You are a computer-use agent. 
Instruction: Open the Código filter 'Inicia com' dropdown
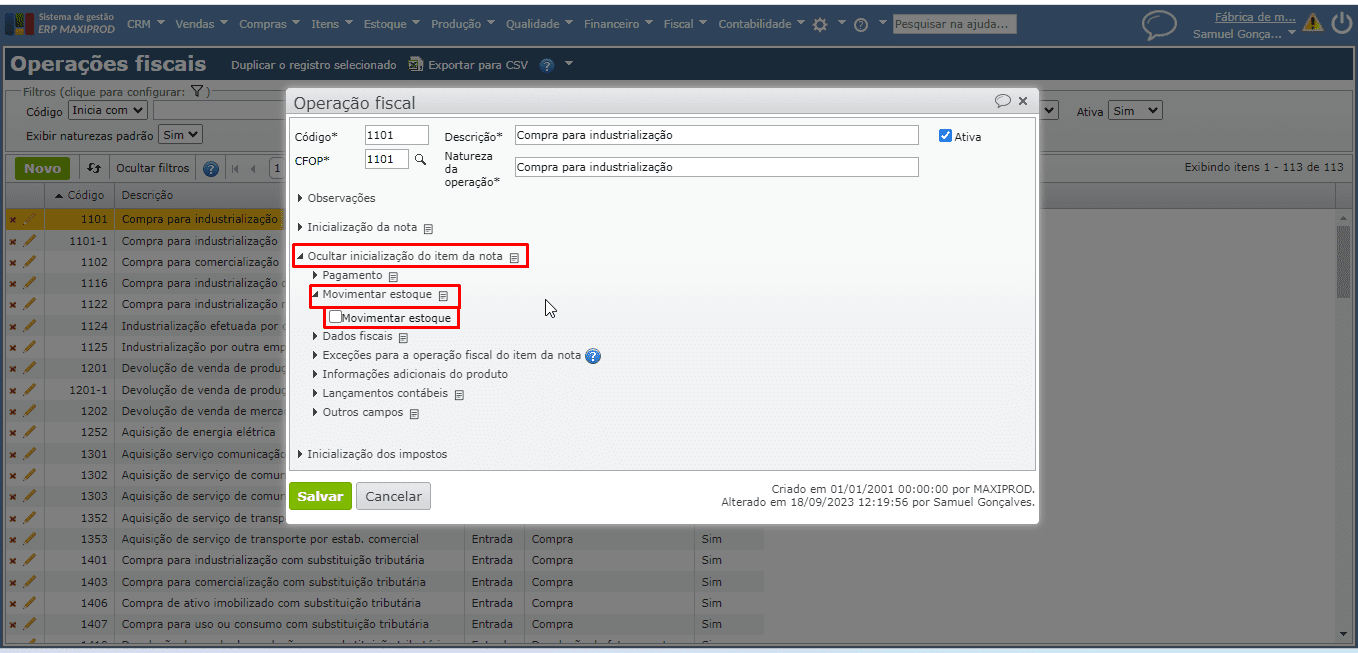point(107,111)
